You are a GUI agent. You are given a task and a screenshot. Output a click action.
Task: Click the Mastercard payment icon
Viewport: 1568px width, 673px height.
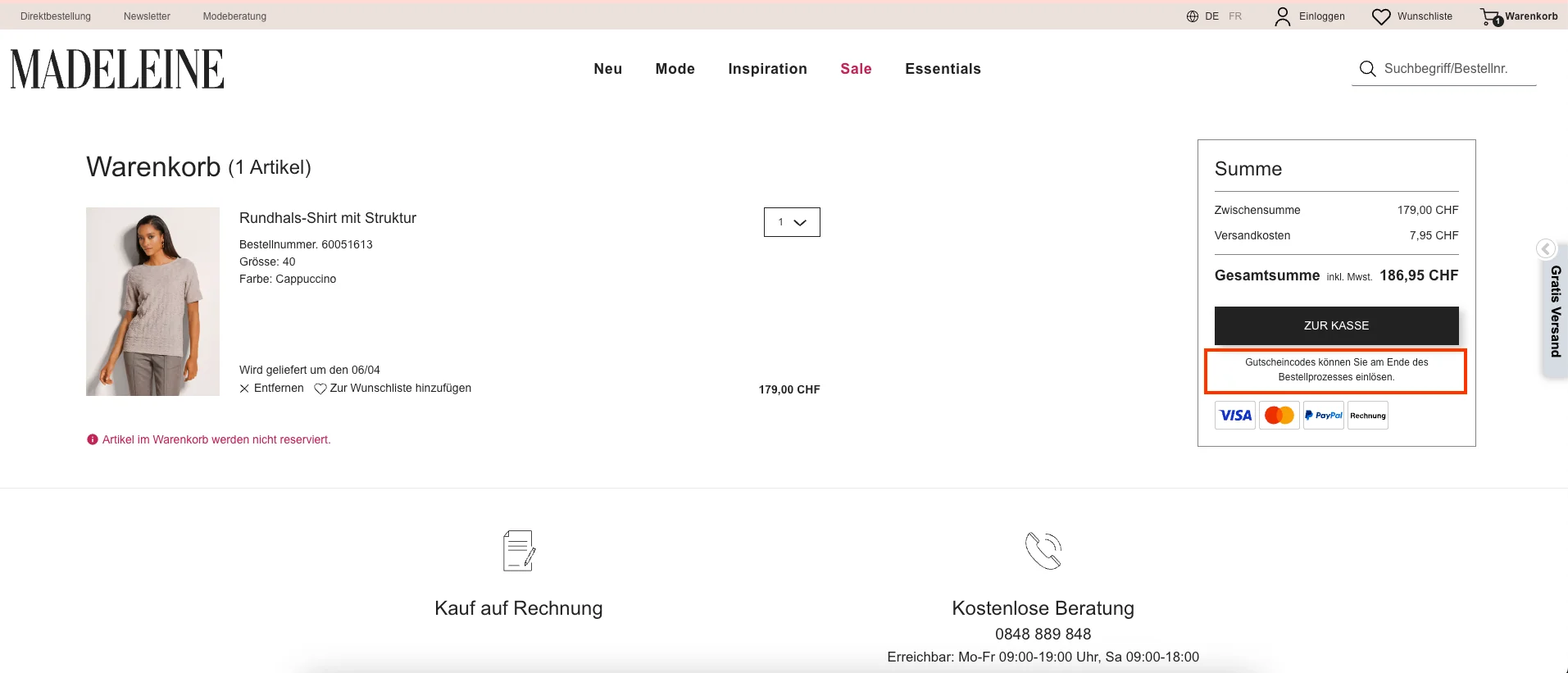tap(1279, 416)
